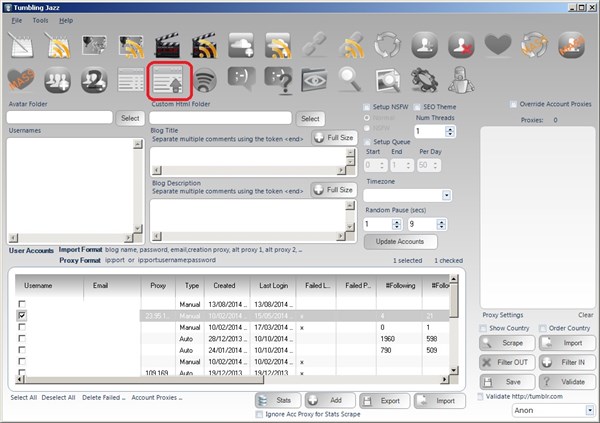Click the update account page icon circled in red
This screenshot has height=423, width=600.
coord(168,80)
